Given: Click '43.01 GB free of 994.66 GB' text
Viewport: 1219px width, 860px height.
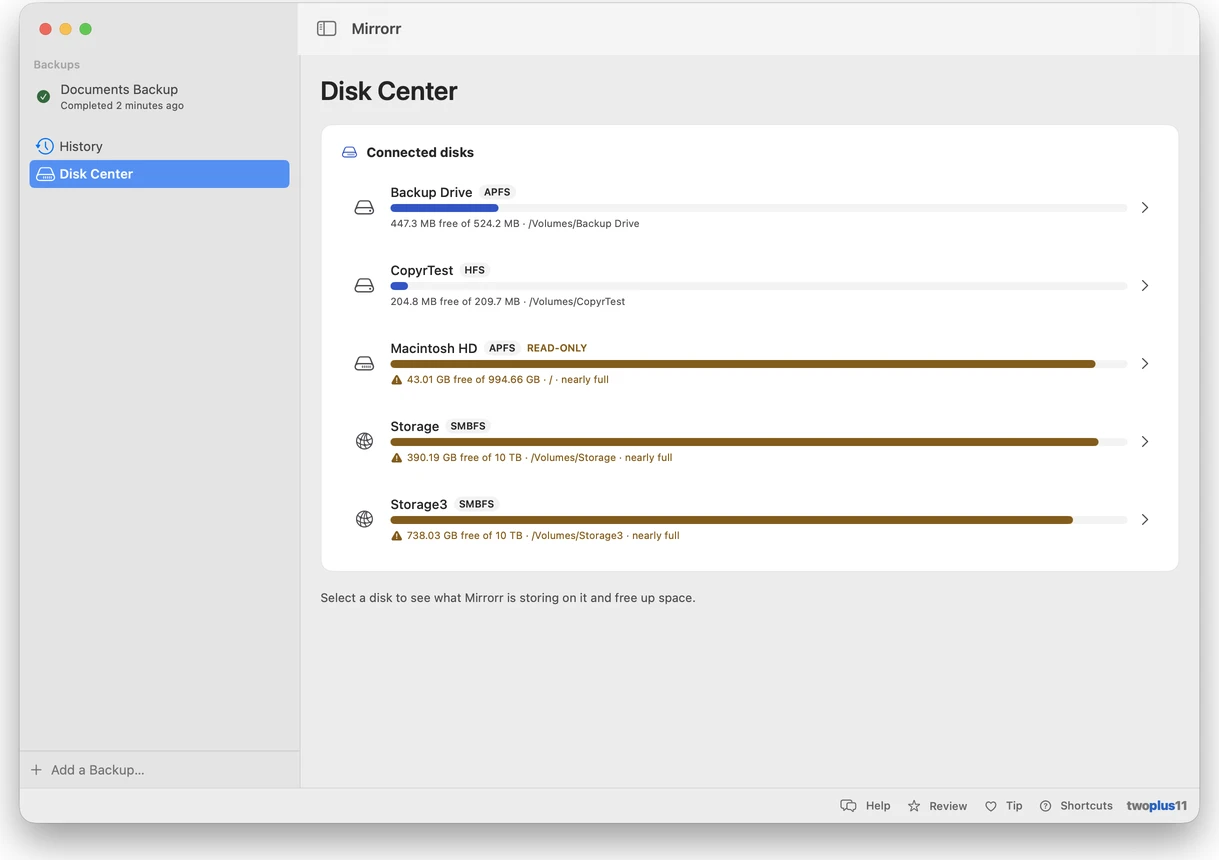Looking at the screenshot, I should click(x=473, y=380).
